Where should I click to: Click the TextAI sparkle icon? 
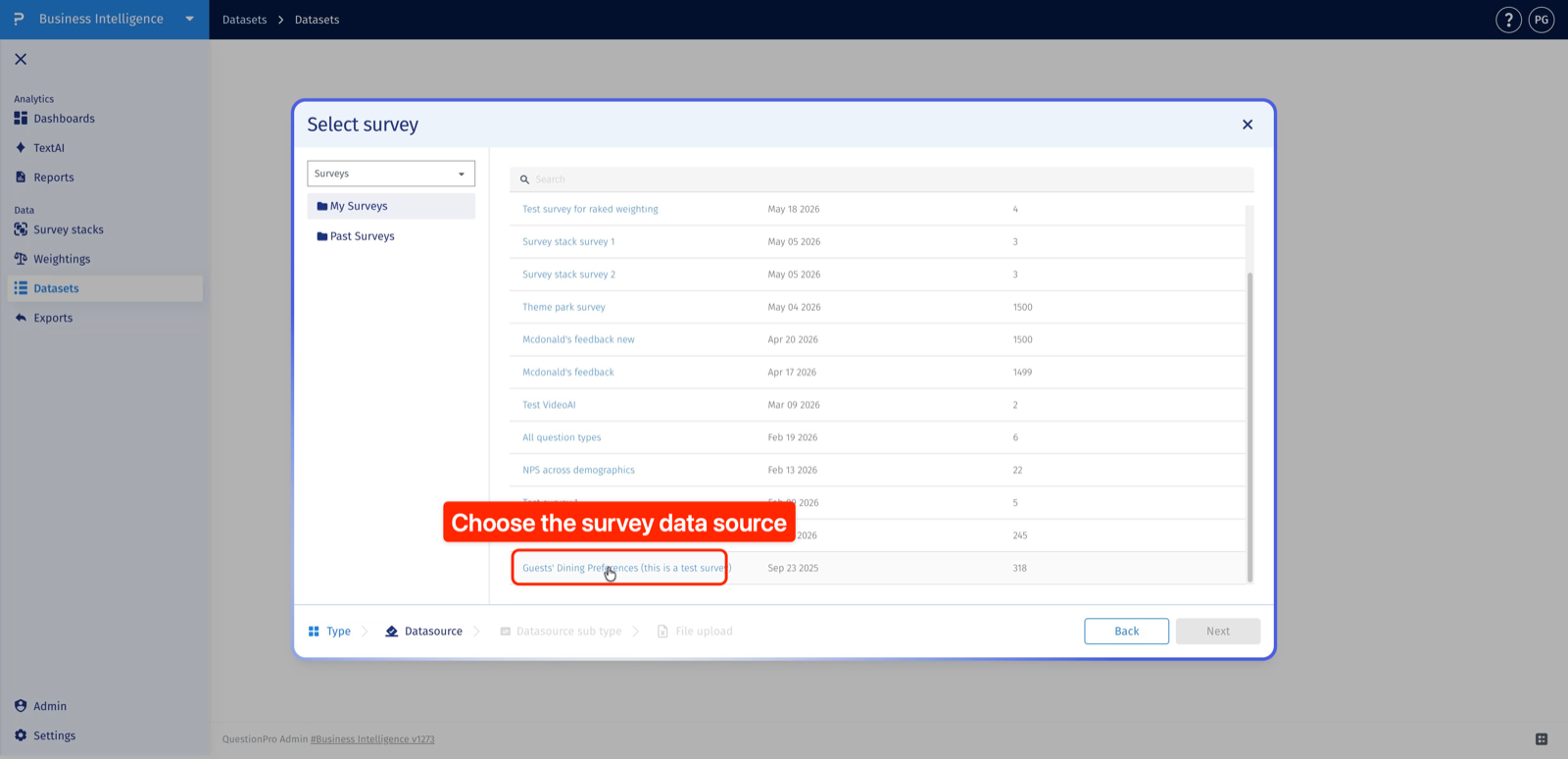click(x=21, y=148)
